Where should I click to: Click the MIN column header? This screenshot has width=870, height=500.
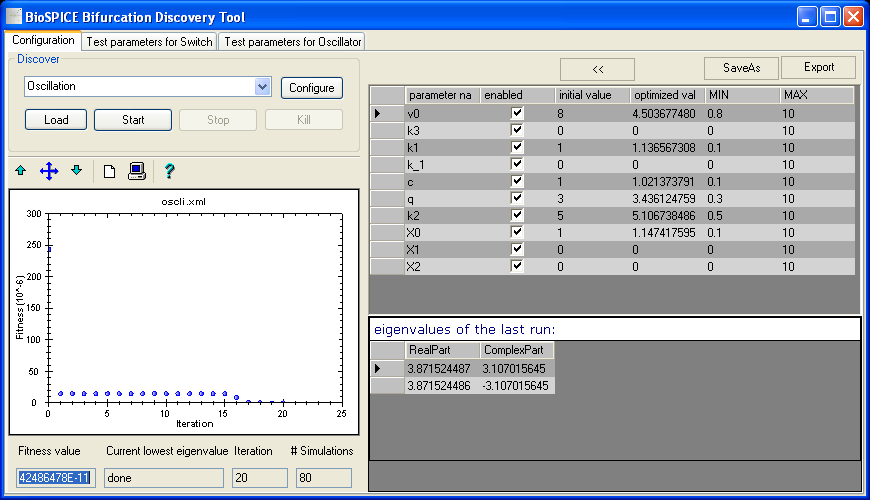(742, 95)
